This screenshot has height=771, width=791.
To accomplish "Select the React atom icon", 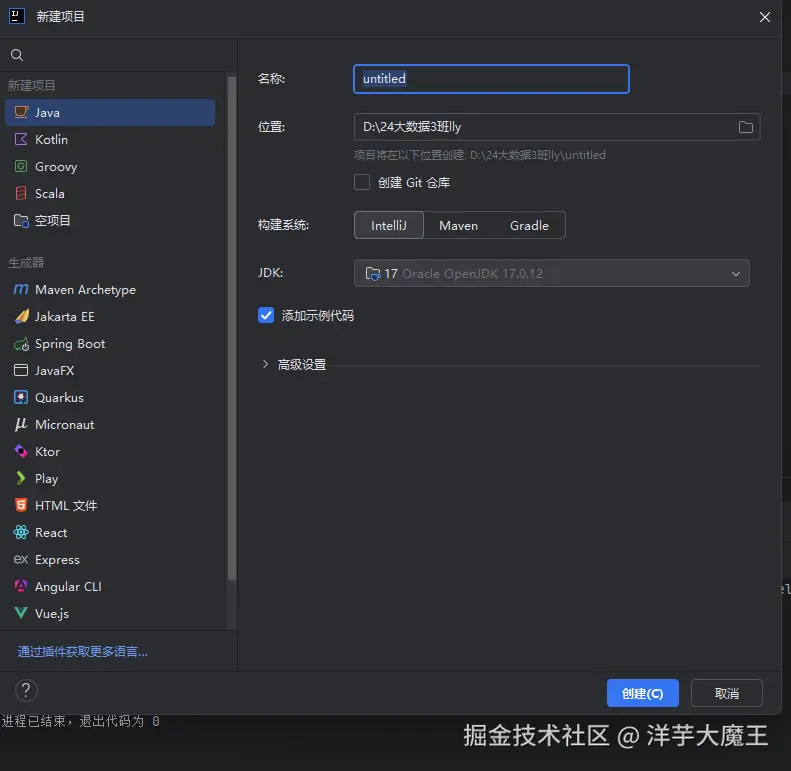I will 21,532.
